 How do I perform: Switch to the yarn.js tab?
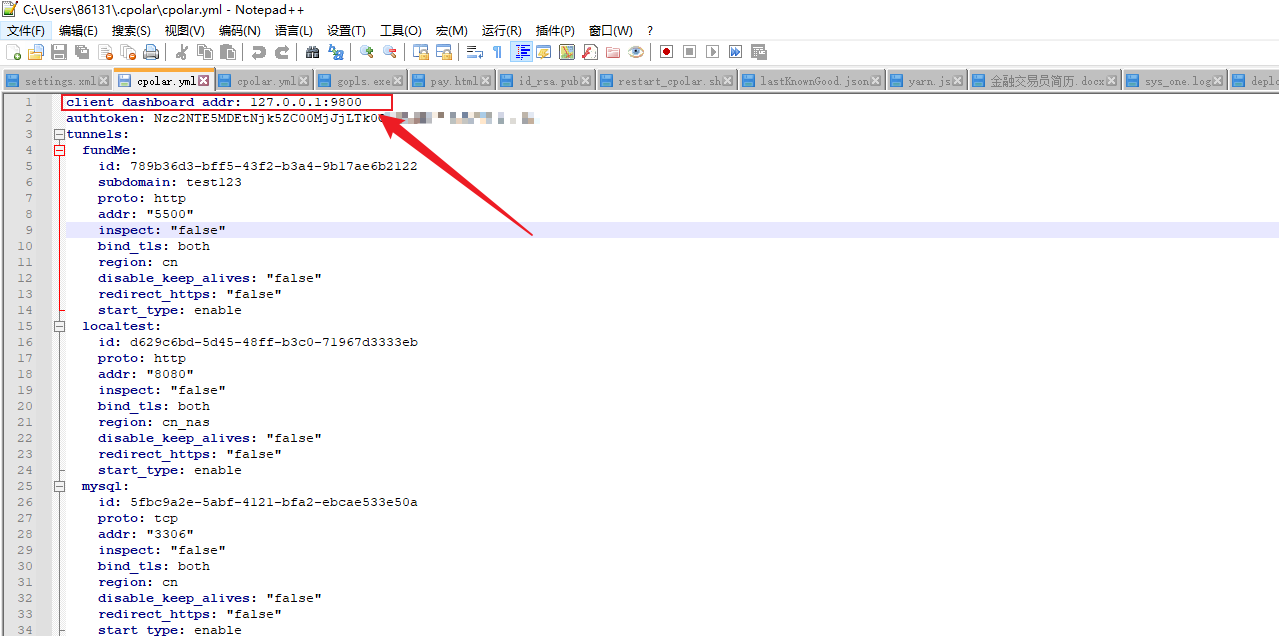(927, 81)
